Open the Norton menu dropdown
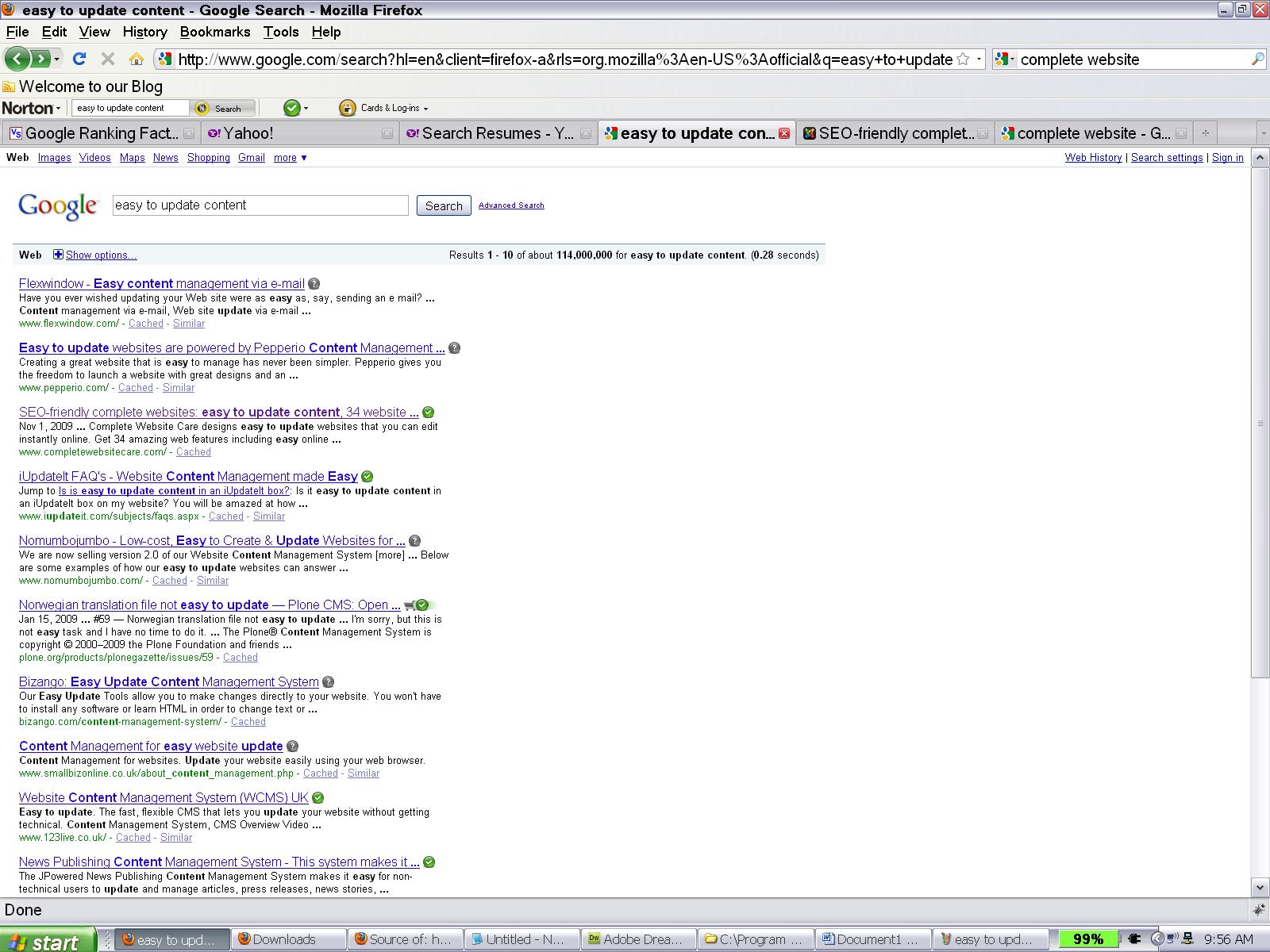Viewport: 1270px width, 952px height. (x=32, y=108)
